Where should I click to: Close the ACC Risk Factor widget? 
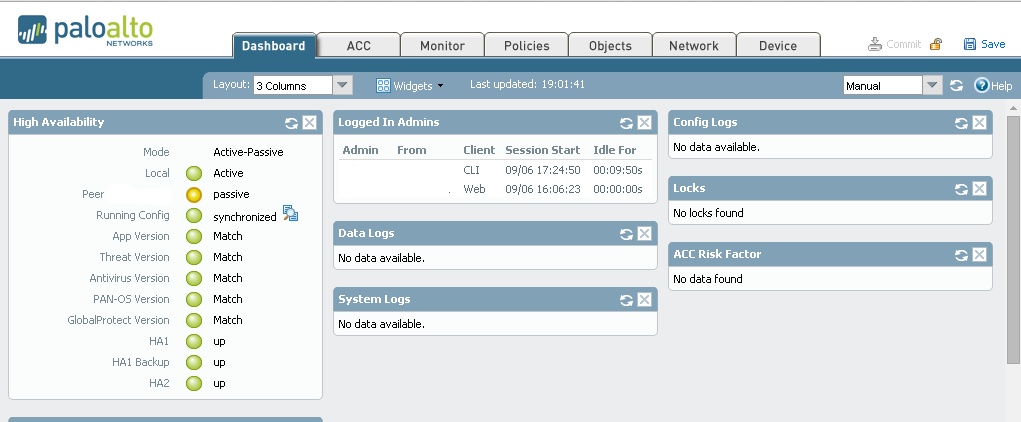pyautogui.click(x=979, y=255)
